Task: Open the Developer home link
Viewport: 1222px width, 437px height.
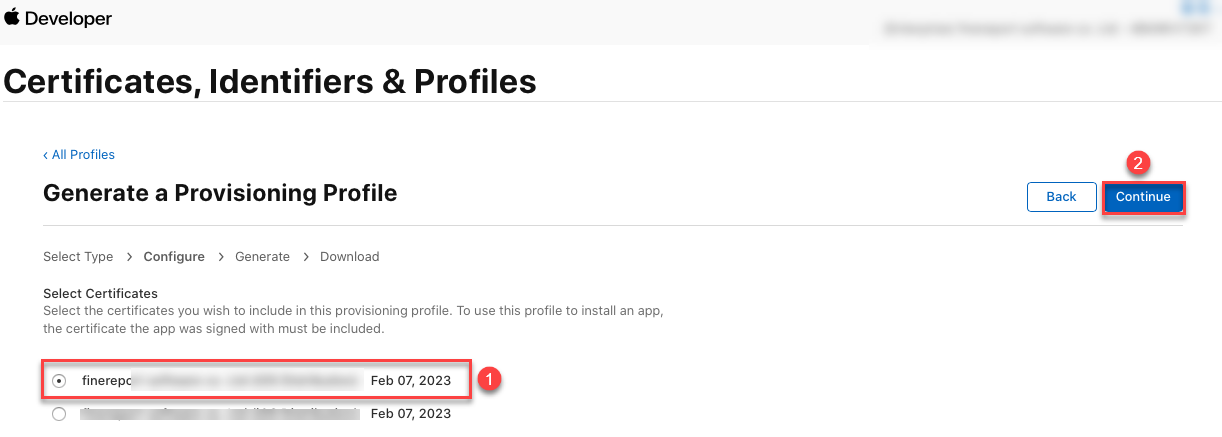Action: [x=68, y=19]
